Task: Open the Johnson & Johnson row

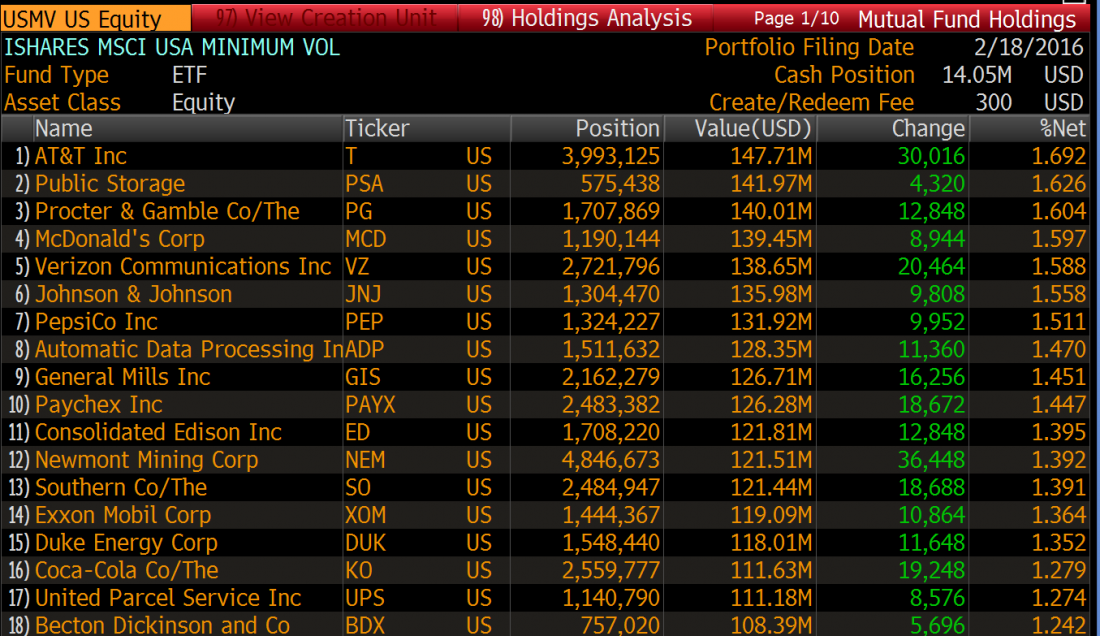Action: (133, 295)
